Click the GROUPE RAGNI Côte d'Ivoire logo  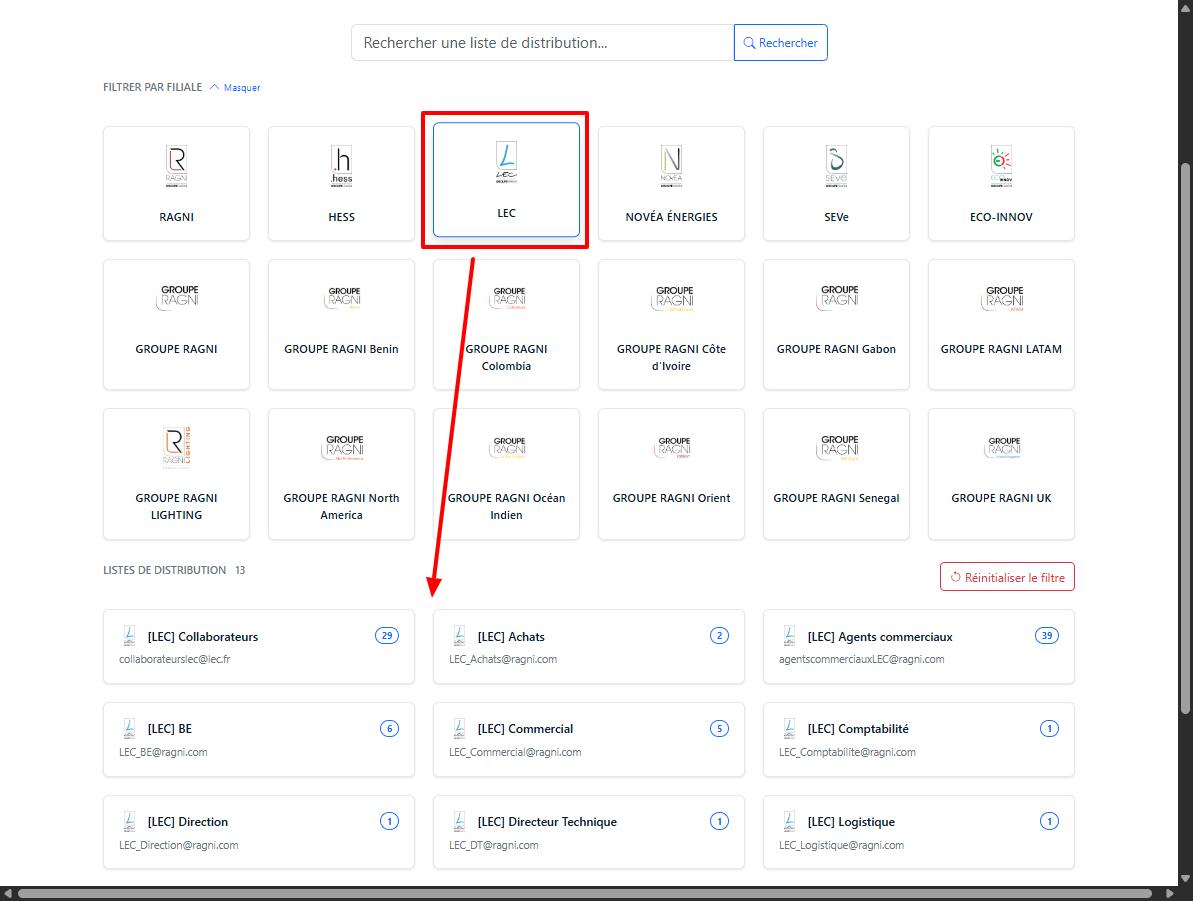pyautogui.click(x=672, y=298)
